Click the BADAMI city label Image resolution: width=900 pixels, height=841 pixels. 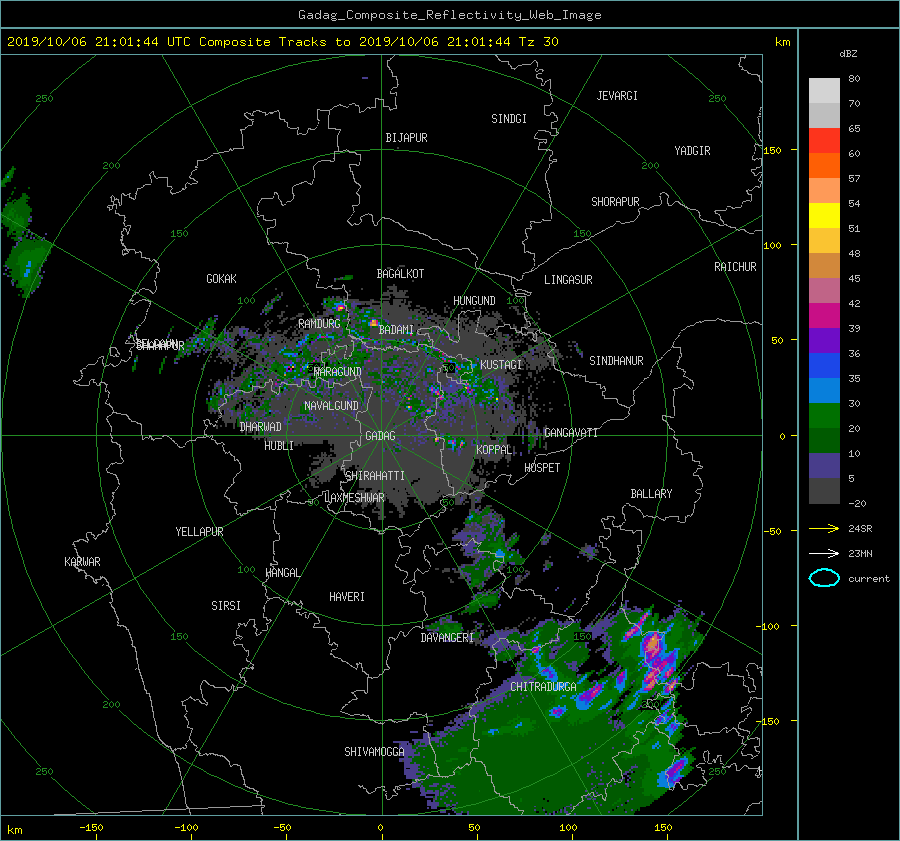click(x=396, y=330)
